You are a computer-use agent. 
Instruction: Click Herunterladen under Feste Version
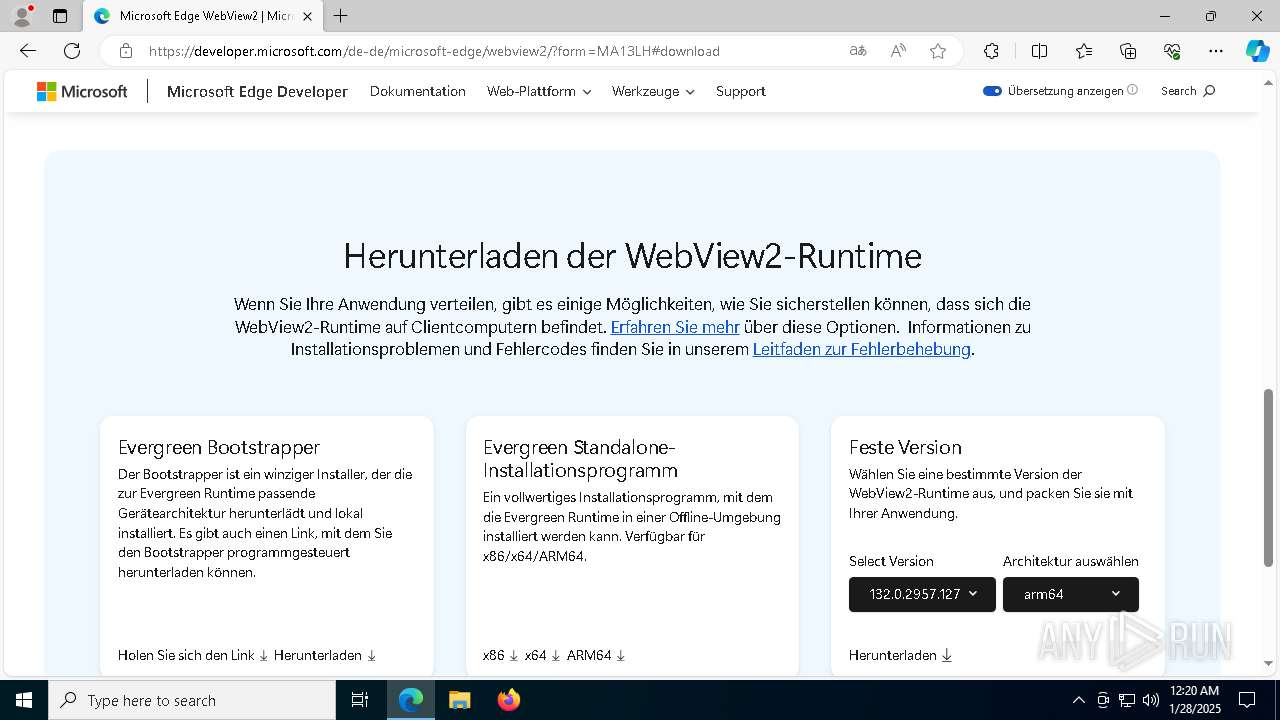pos(900,655)
